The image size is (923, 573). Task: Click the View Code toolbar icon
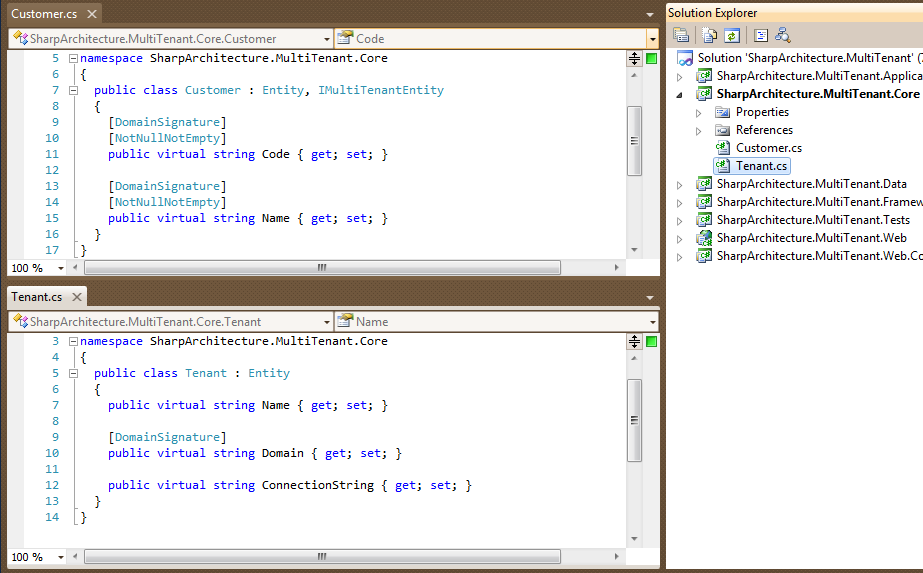pyautogui.click(x=761, y=35)
